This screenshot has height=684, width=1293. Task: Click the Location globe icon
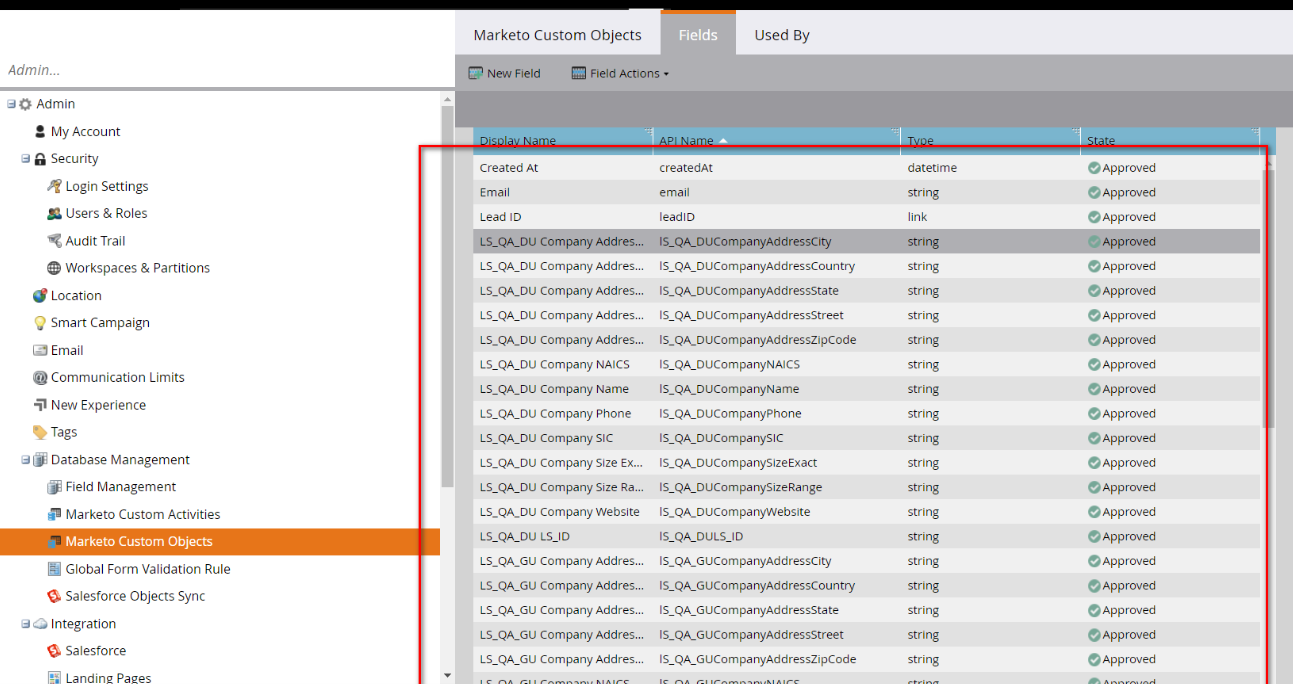tap(40, 295)
